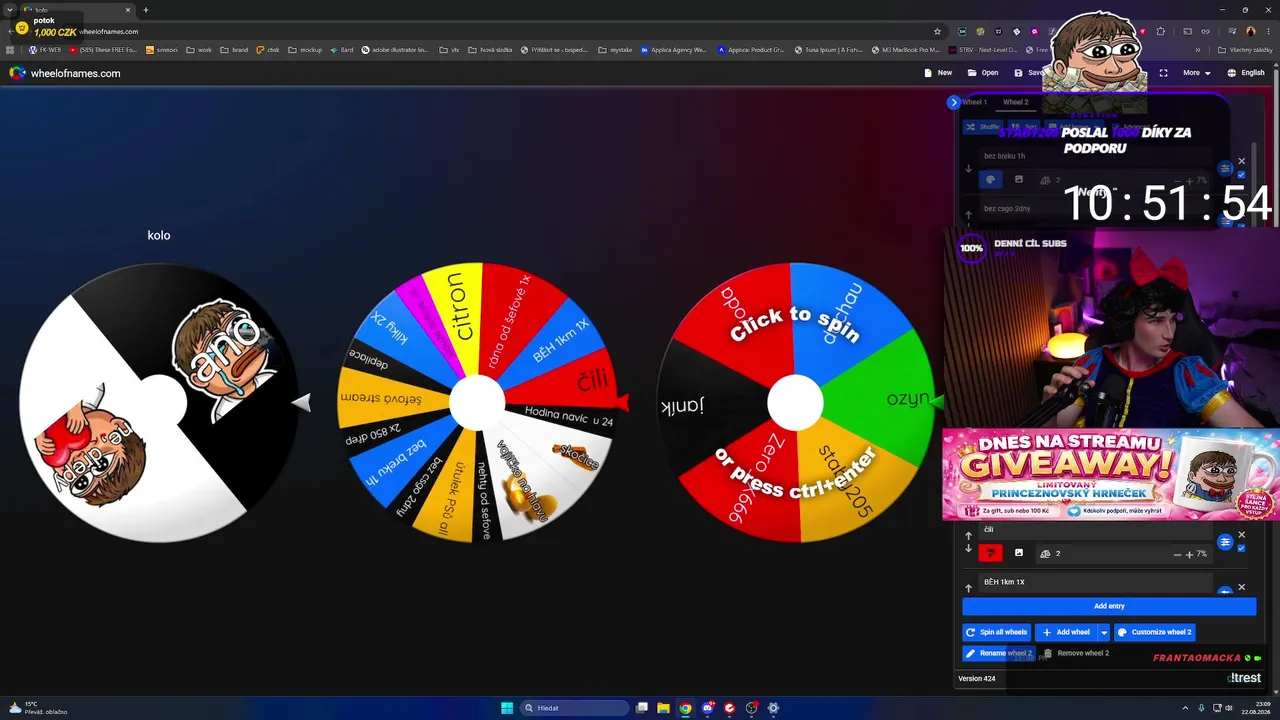
Task: Bookmark this page with the star icon
Action: click(x=937, y=31)
